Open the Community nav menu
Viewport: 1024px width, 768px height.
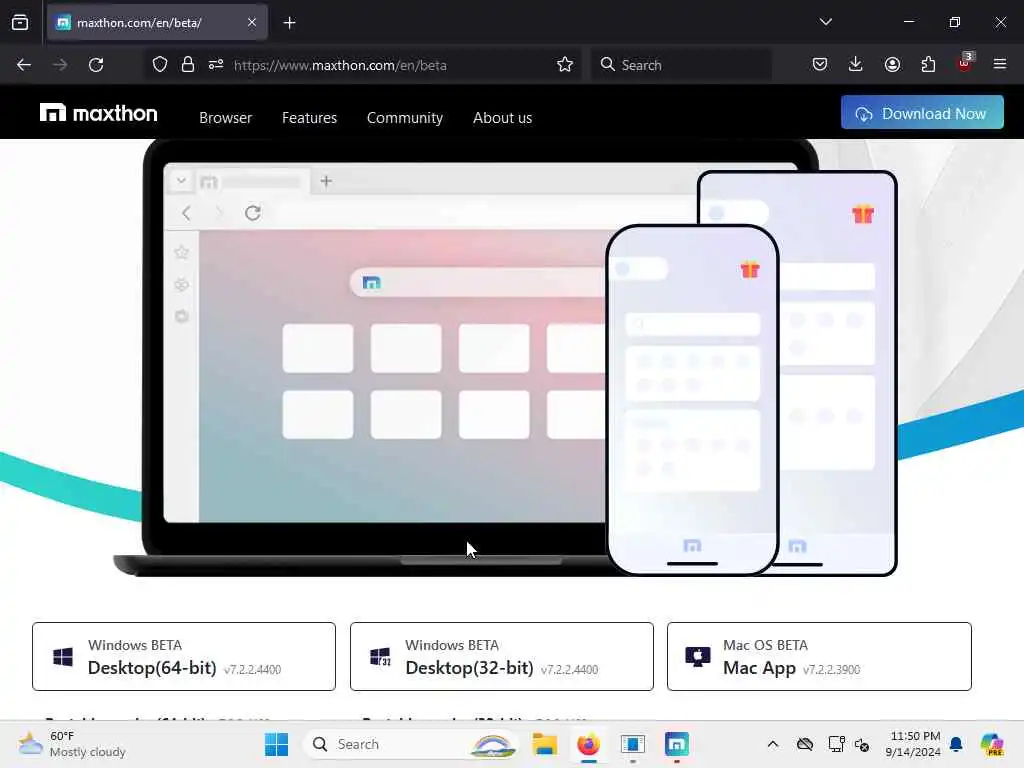405,118
